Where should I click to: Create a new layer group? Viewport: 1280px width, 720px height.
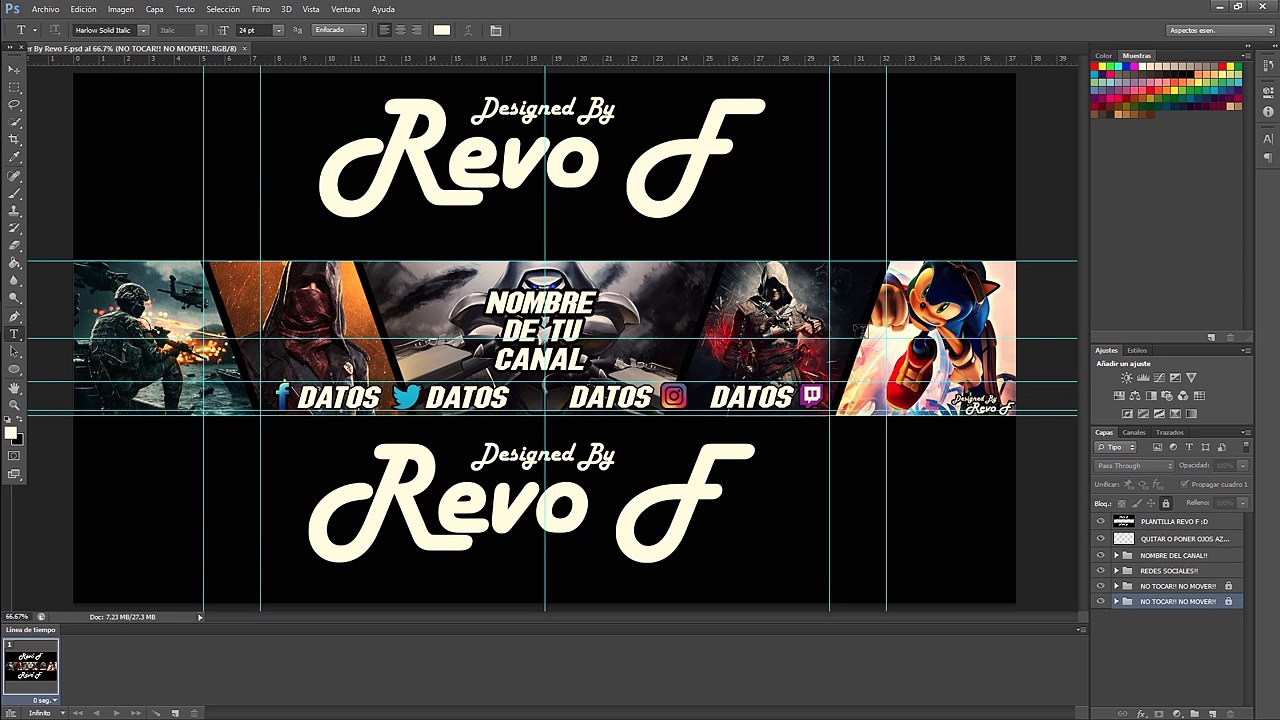1194,713
